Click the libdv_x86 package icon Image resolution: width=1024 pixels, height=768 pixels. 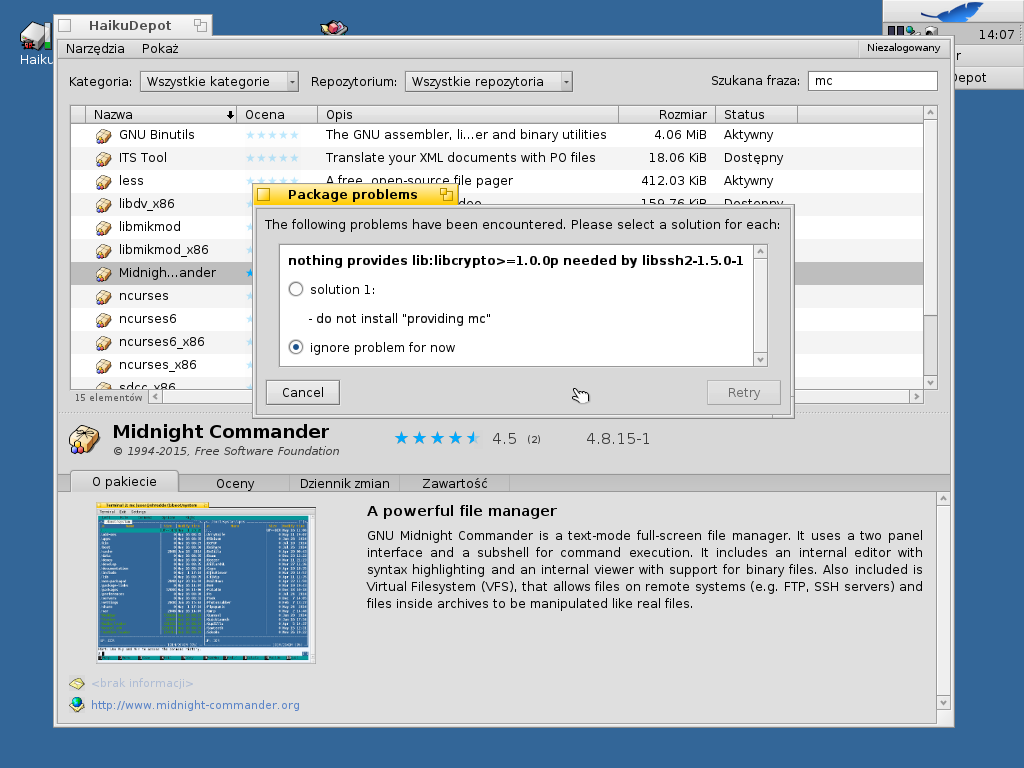point(103,204)
